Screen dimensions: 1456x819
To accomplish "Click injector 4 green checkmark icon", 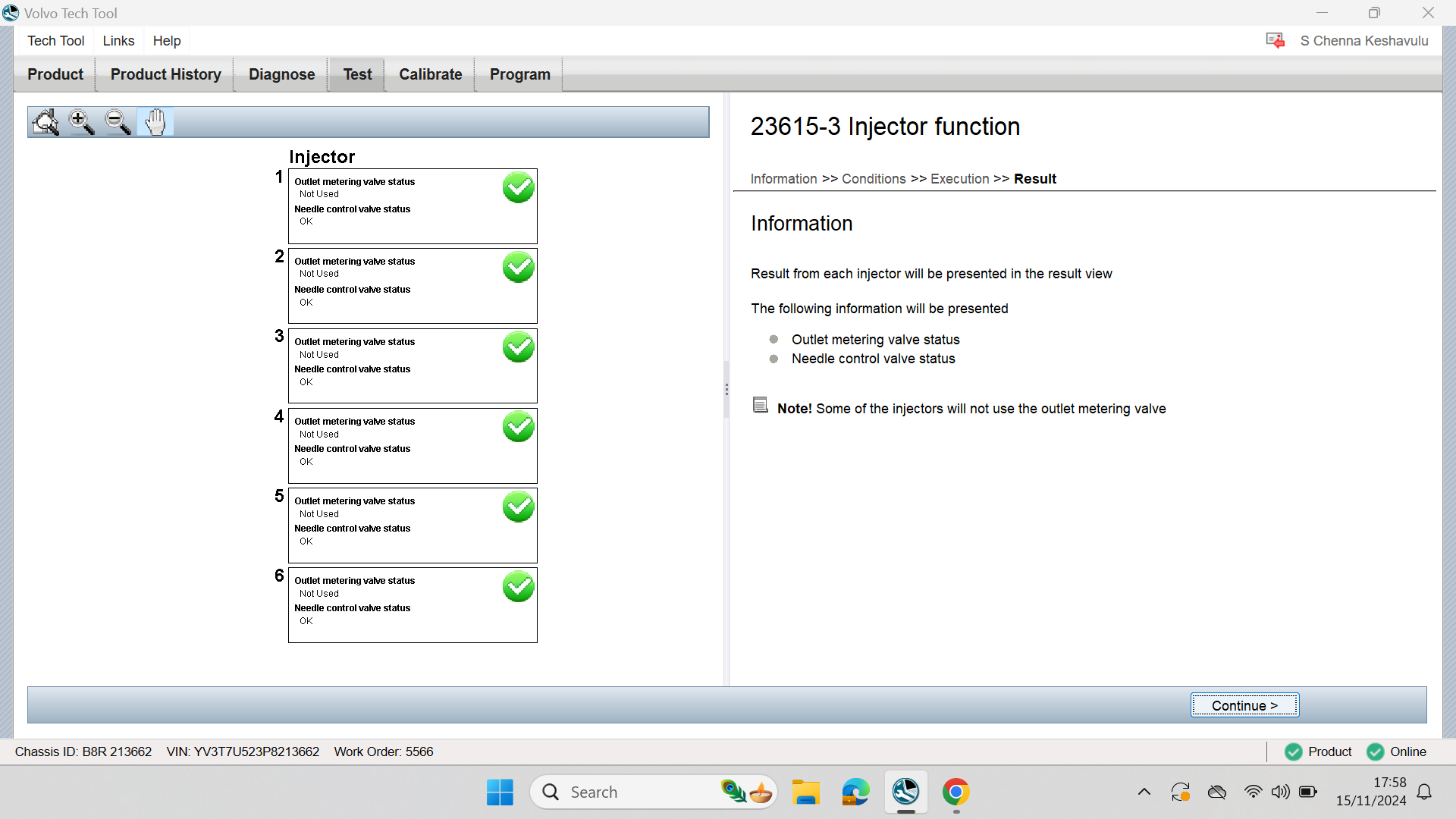I will pyautogui.click(x=519, y=427).
